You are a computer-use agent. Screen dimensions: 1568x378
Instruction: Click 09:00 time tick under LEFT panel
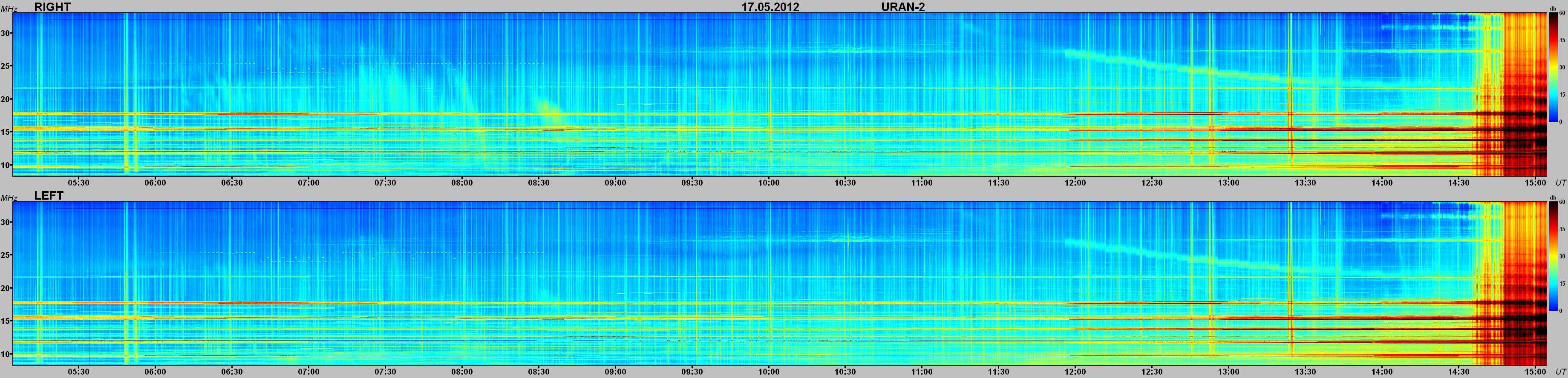(x=615, y=371)
